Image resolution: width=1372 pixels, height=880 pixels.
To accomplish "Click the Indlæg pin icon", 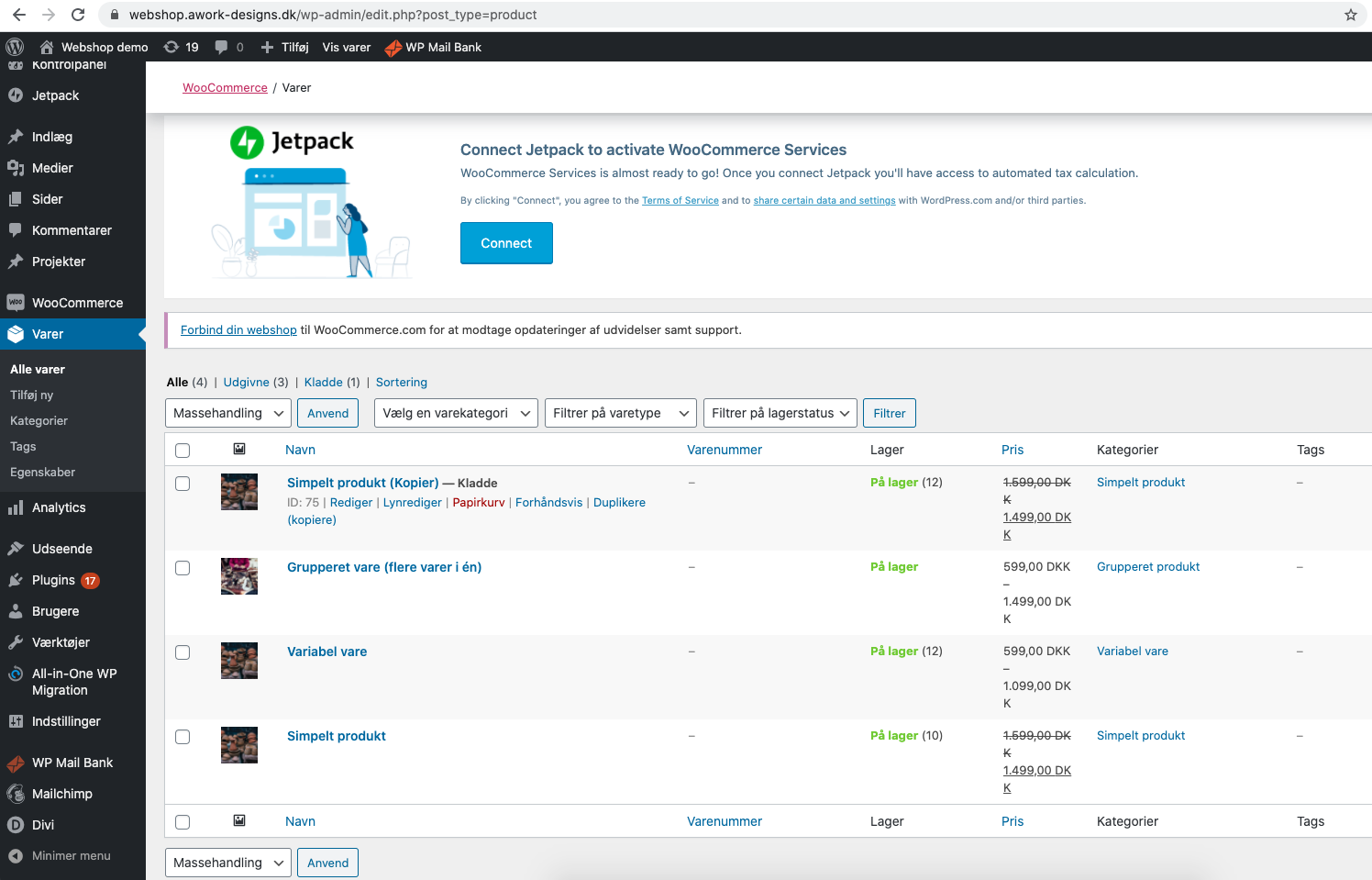I will (16, 137).
